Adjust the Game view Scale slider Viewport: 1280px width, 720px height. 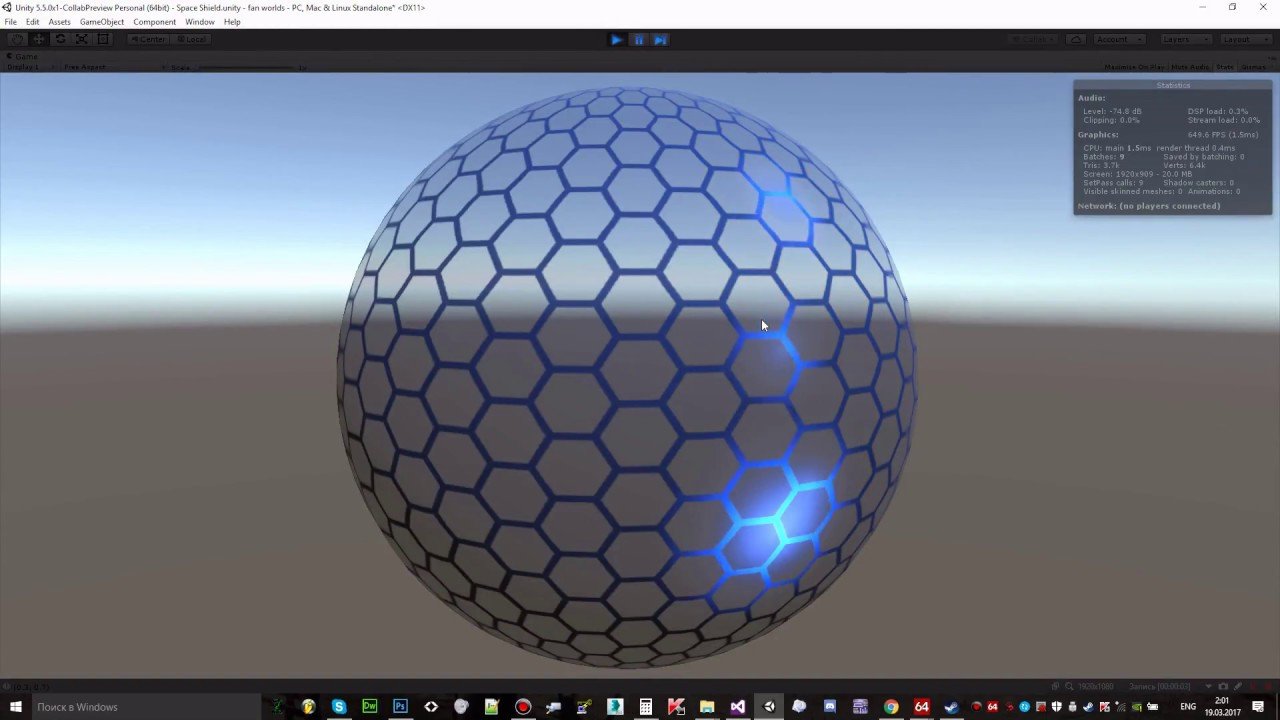pyautogui.click(x=245, y=67)
